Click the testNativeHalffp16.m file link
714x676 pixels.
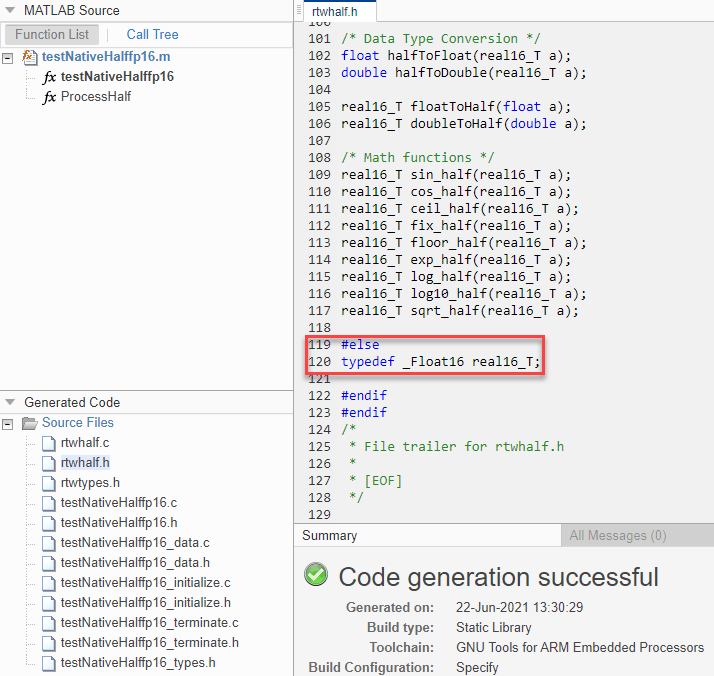106,56
